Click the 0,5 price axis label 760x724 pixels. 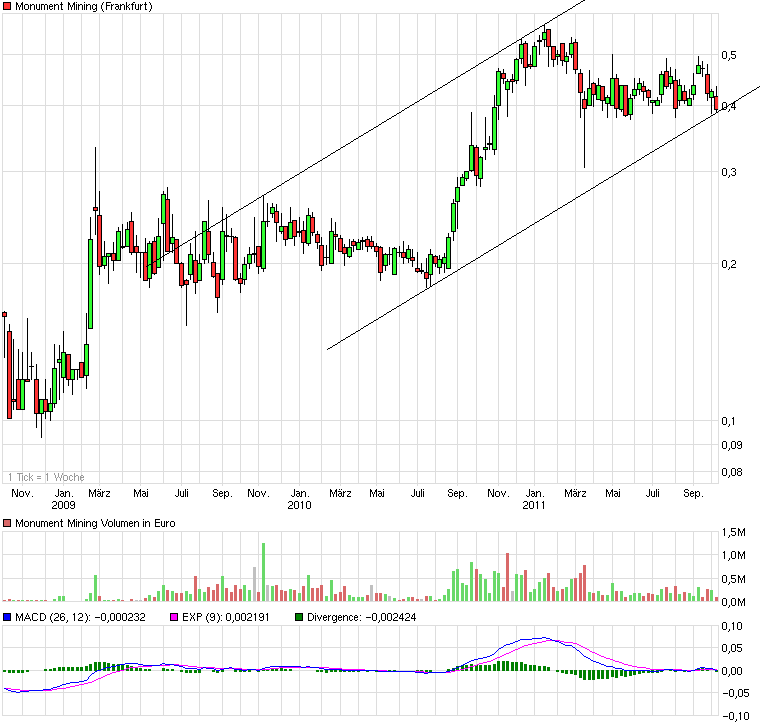(x=728, y=55)
